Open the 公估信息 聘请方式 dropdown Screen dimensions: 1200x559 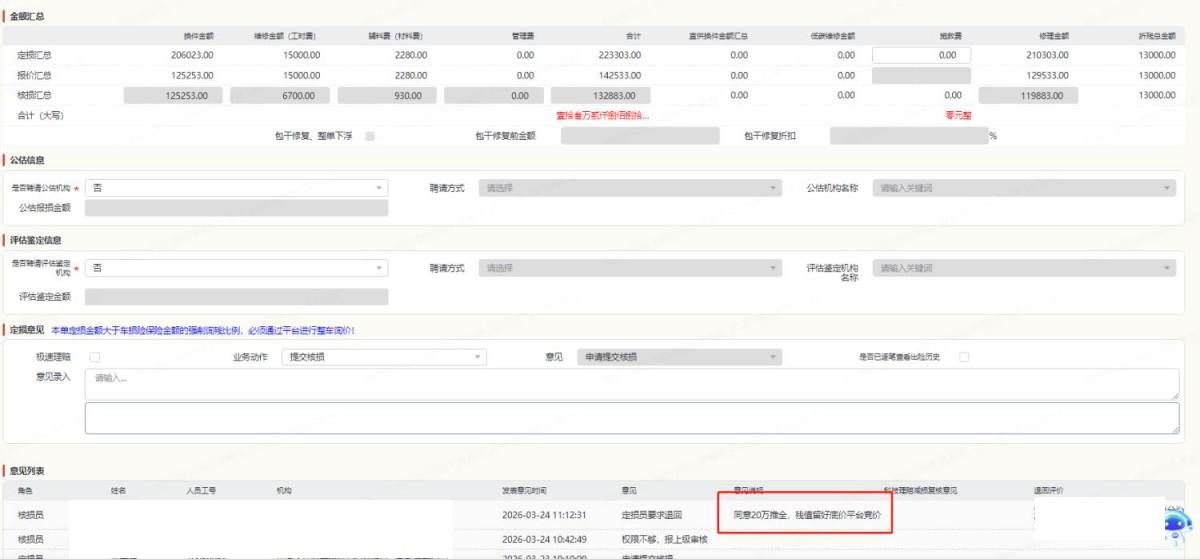631,187
